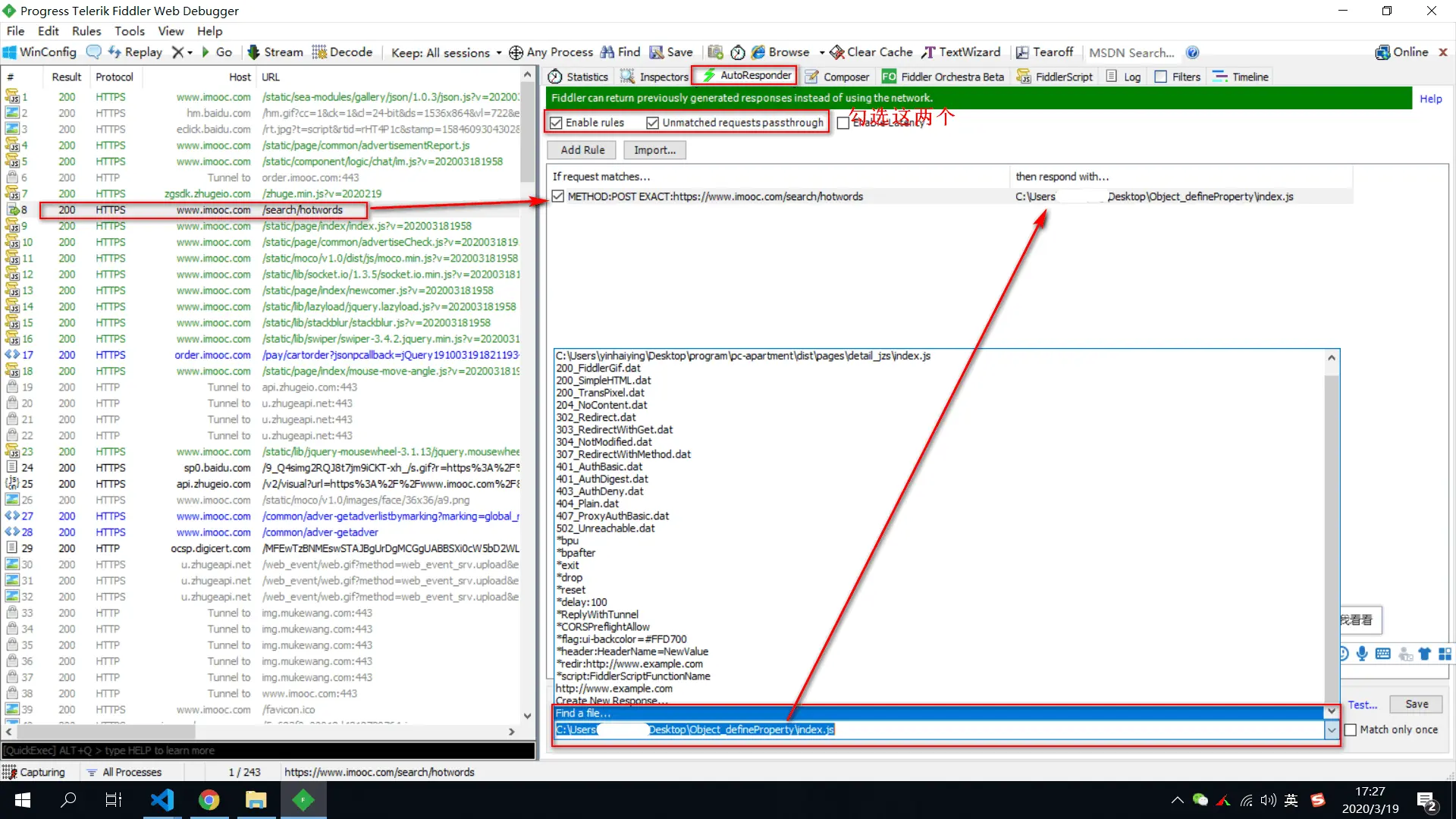1456x819 pixels.
Task: Expand the response file path combo box
Action: coord(1331,730)
